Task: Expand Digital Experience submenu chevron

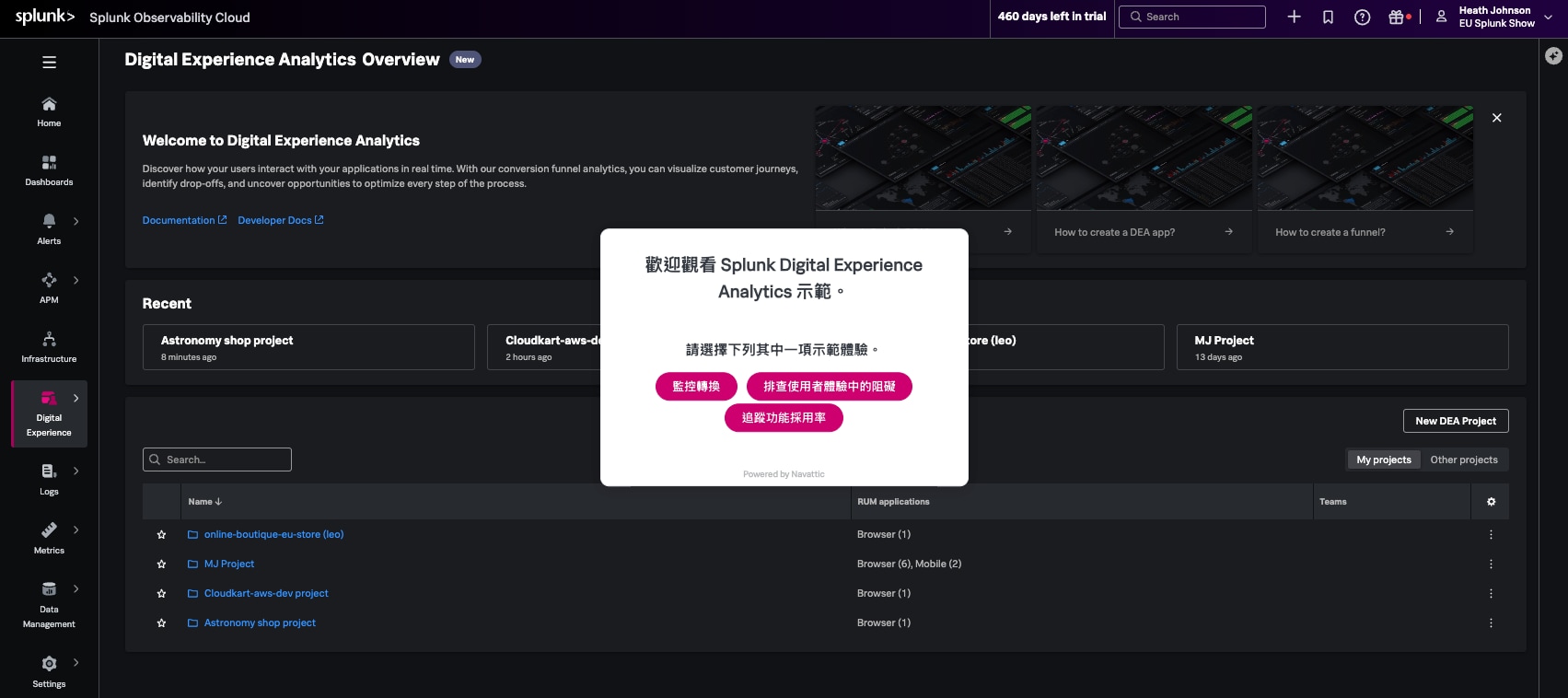Action: 75,398
